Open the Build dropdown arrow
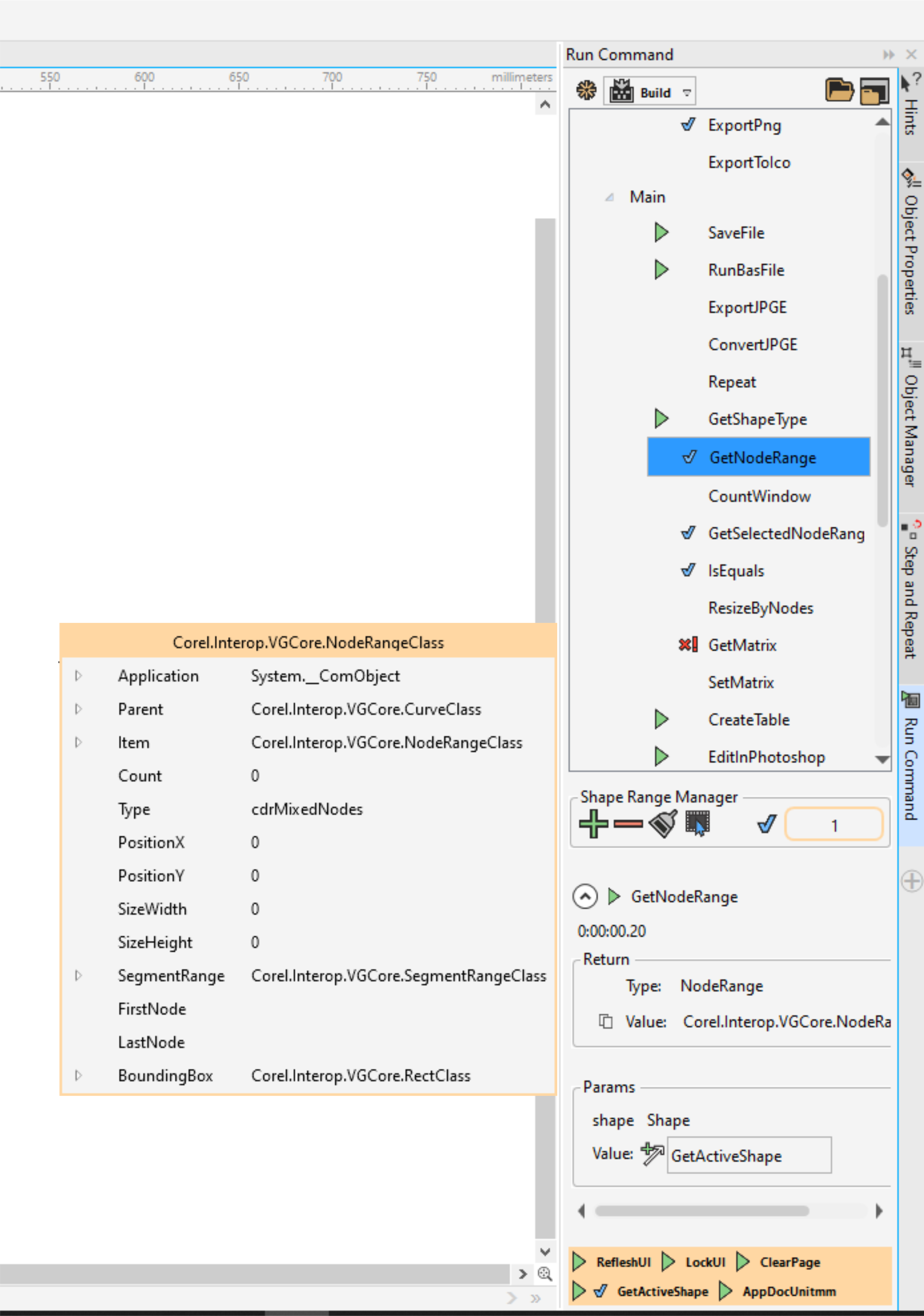Viewport: 924px width, 1316px height. (687, 92)
